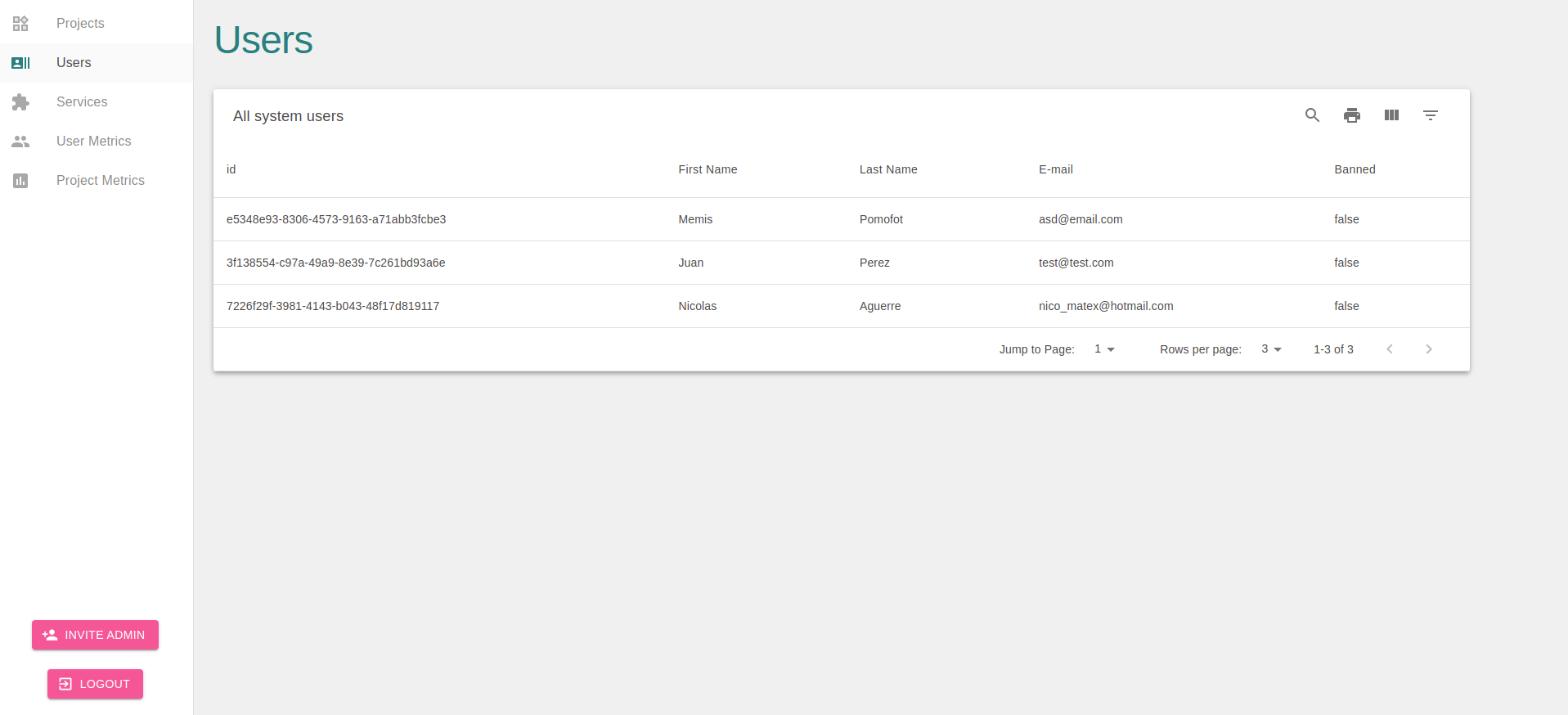The height and width of the screenshot is (715, 1568).
Task: Open the Rows per page dropdown
Action: (1271, 349)
